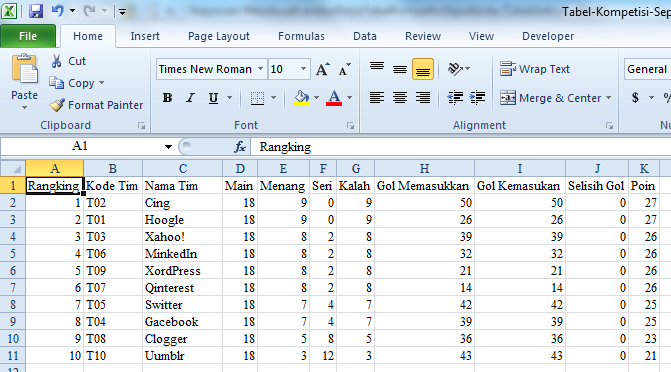Switch to the Data tab
Viewport: 671px width, 372px height.
click(x=365, y=36)
